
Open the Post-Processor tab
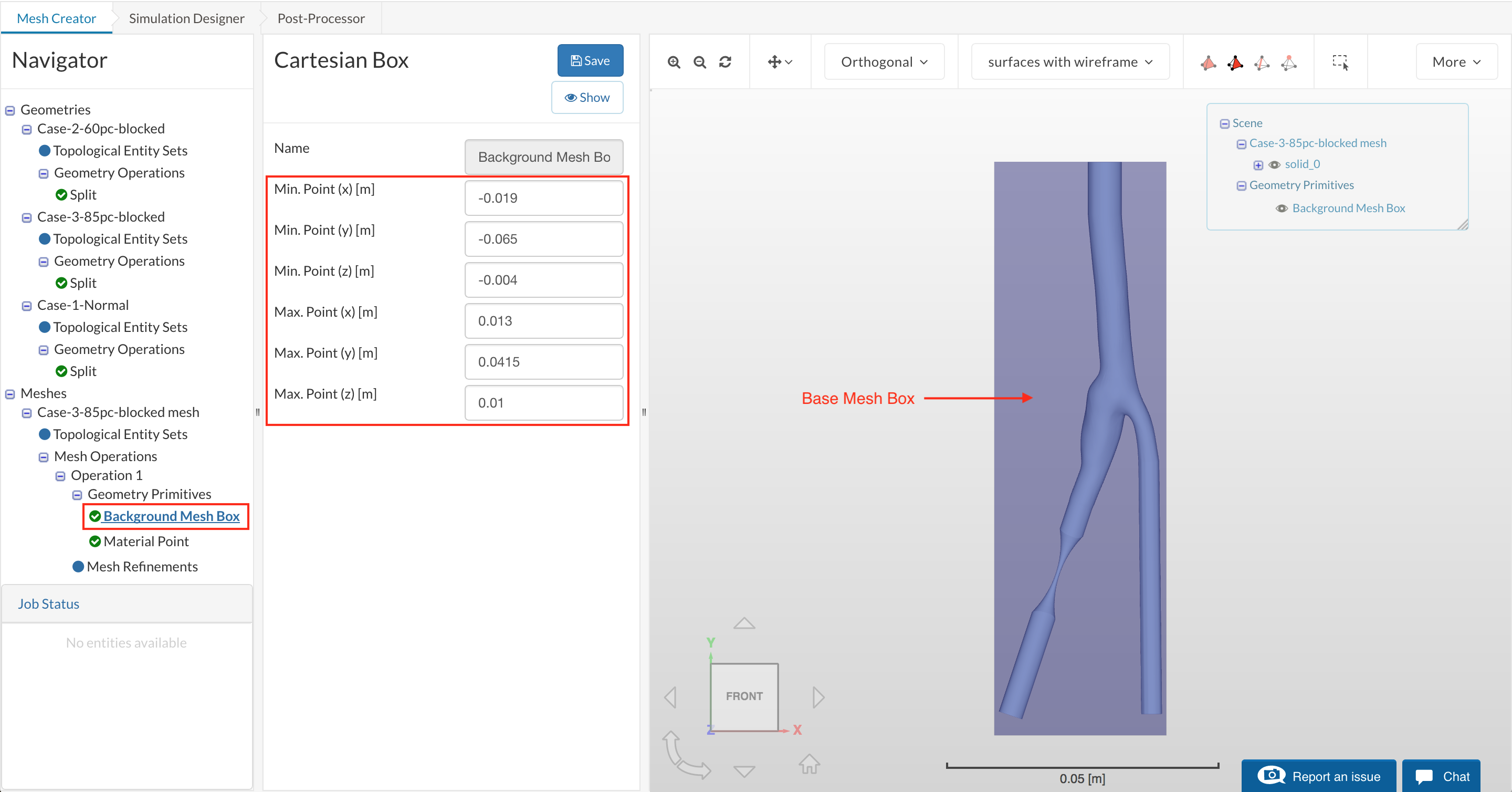[x=320, y=18]
